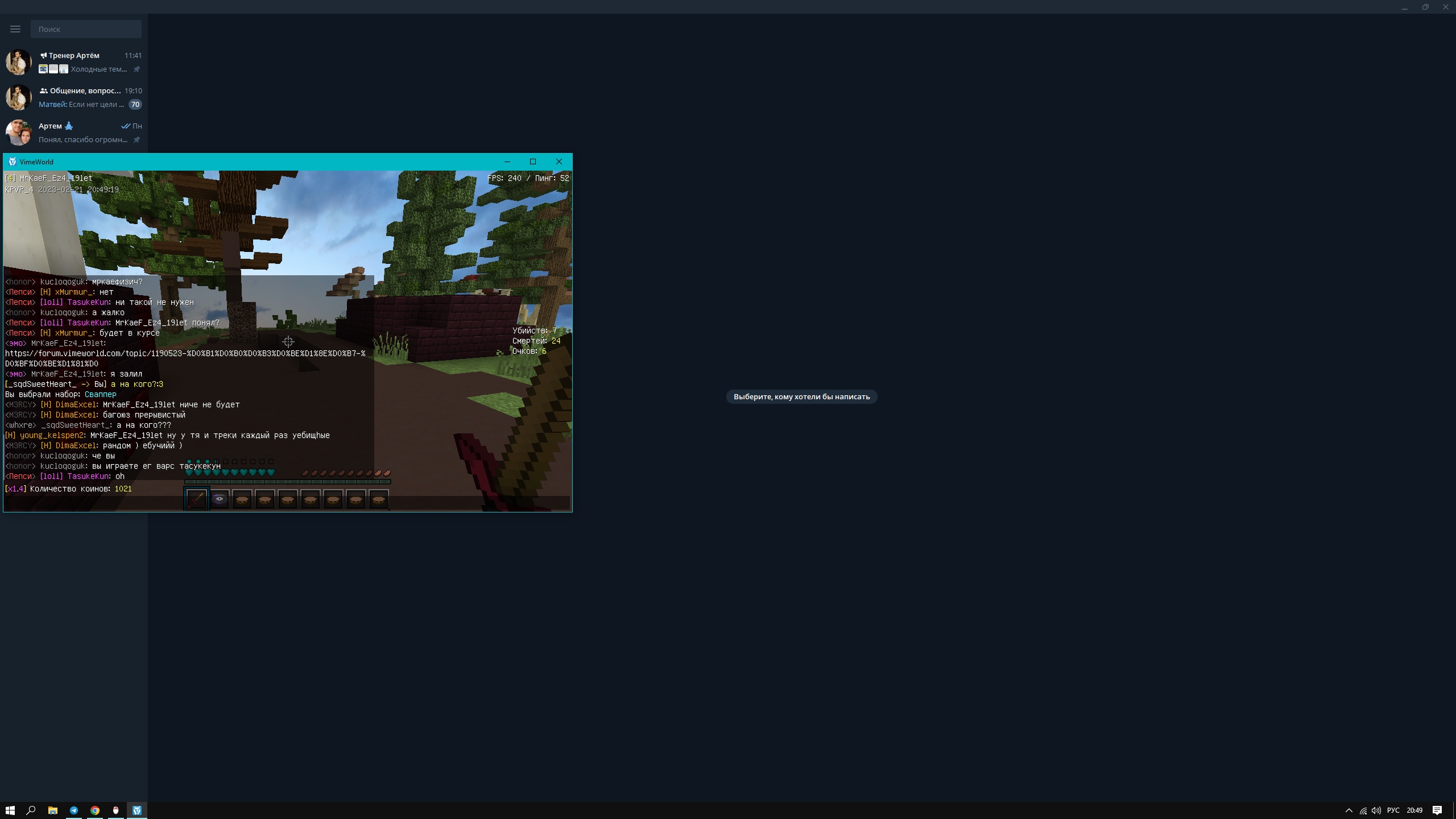
Task: Maximize the VimeWorld game window
Action: 533,162
